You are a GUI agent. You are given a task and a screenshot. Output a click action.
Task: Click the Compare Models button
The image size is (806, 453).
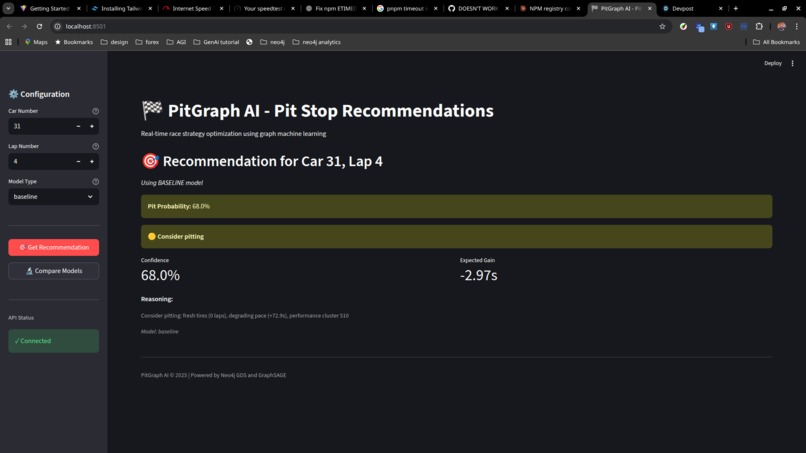(x=53, y=271)
